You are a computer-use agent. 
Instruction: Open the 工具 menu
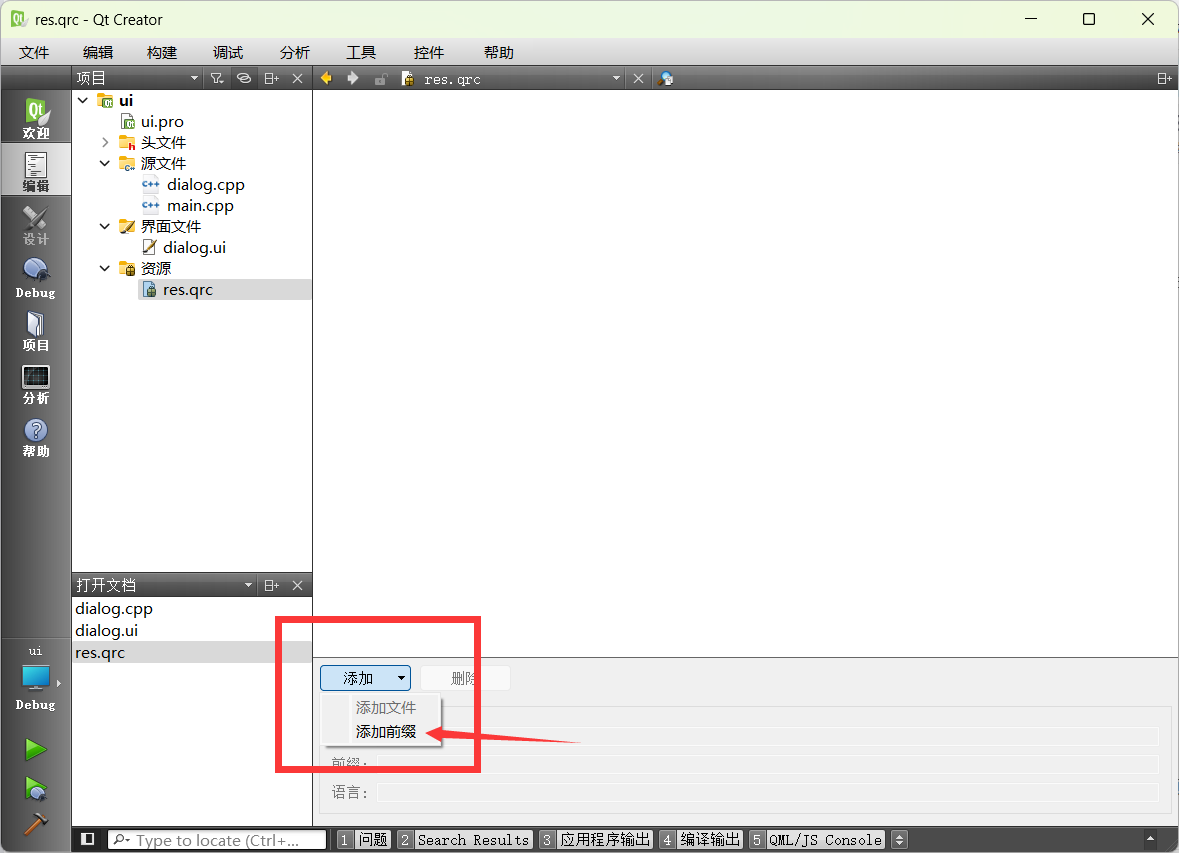point(361,53)
